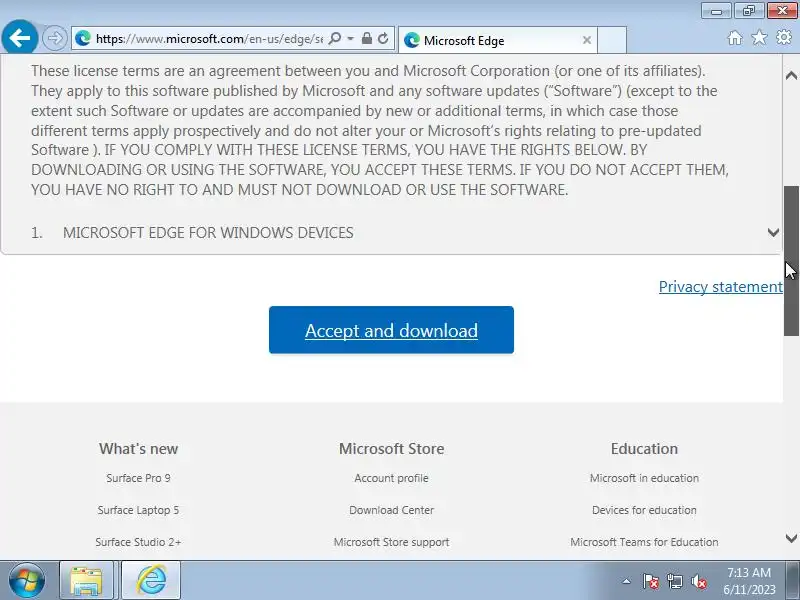The image size is (800, 600).
Task: Open the Devices for education link
Action: pos(644,510)
